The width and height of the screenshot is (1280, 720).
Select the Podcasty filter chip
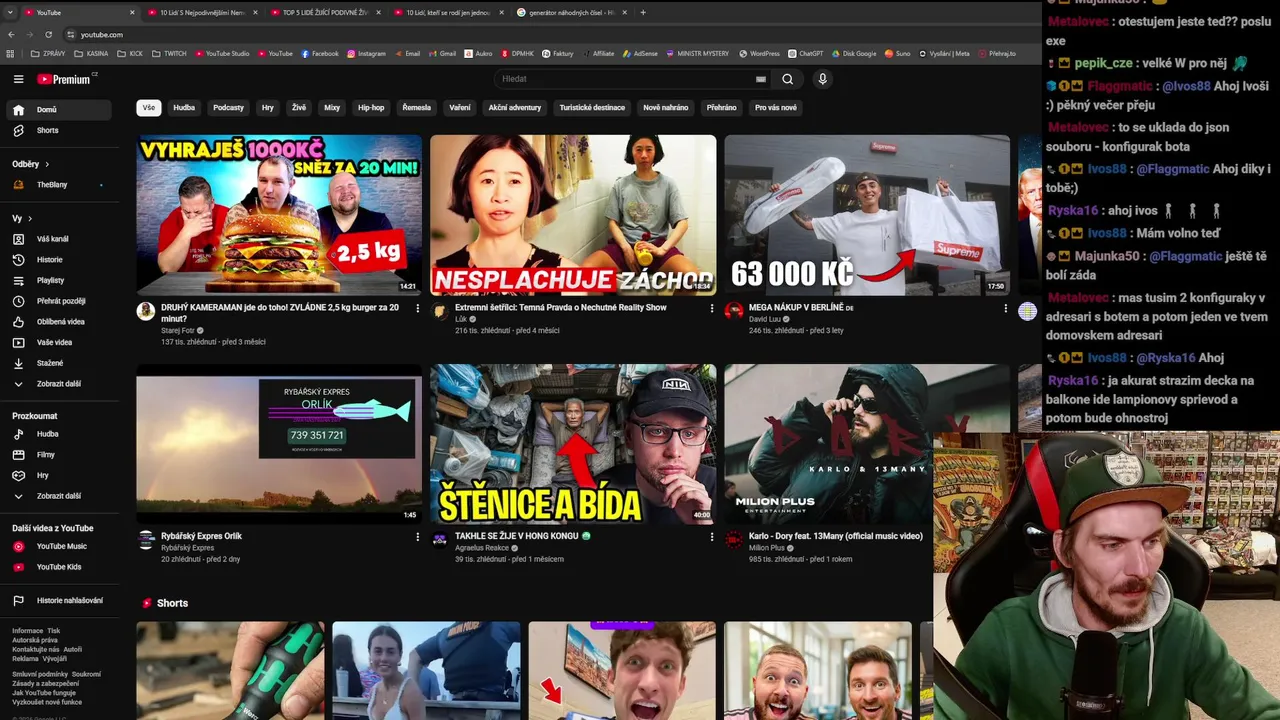pos(228,107)
